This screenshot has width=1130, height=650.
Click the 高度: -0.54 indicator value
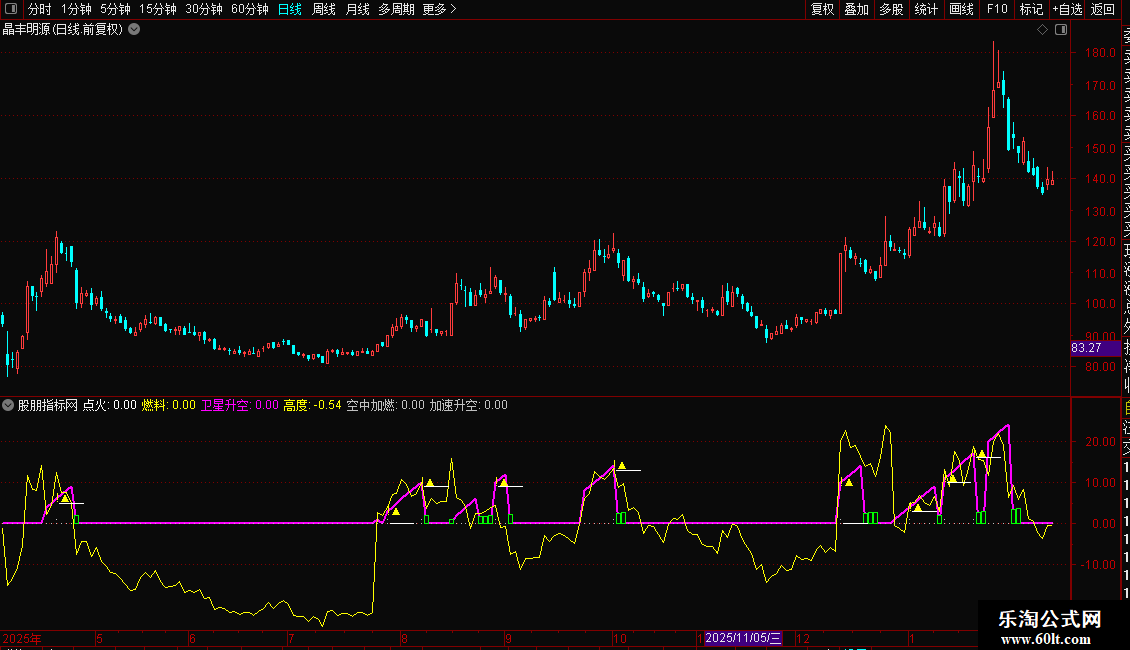click(x=312, y=405)
